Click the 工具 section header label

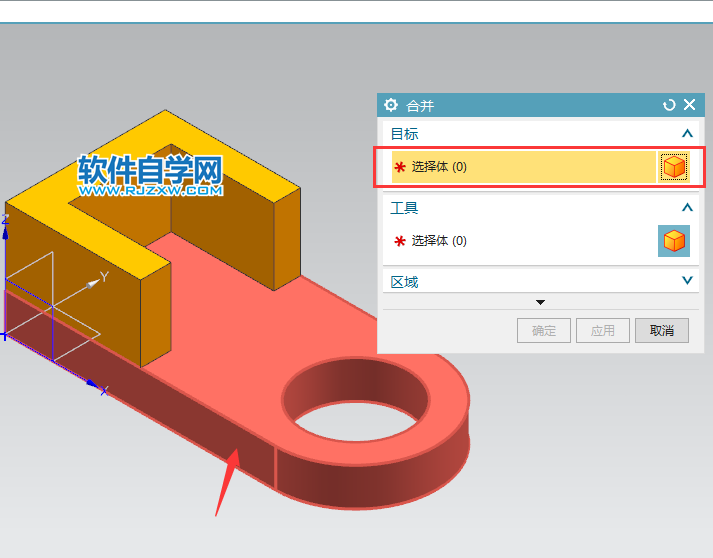tap(404, 208)
